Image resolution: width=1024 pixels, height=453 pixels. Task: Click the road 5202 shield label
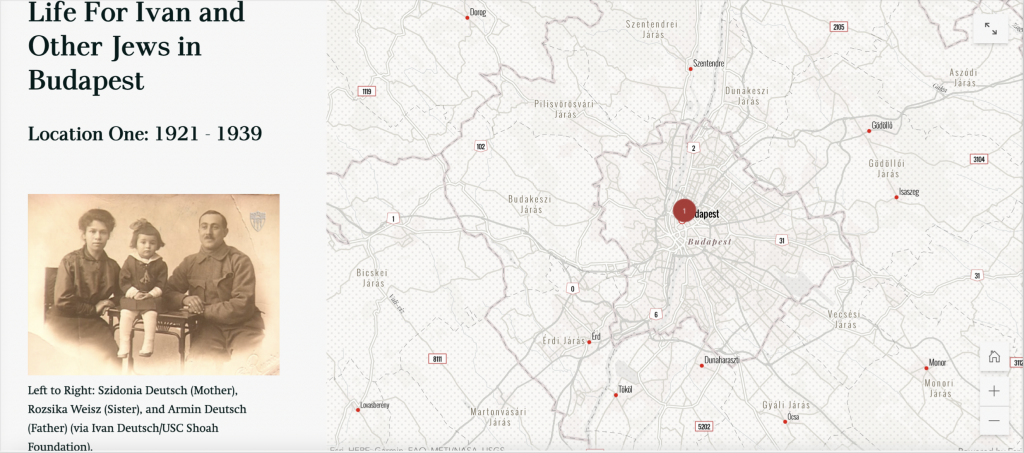tap(705, 426)
